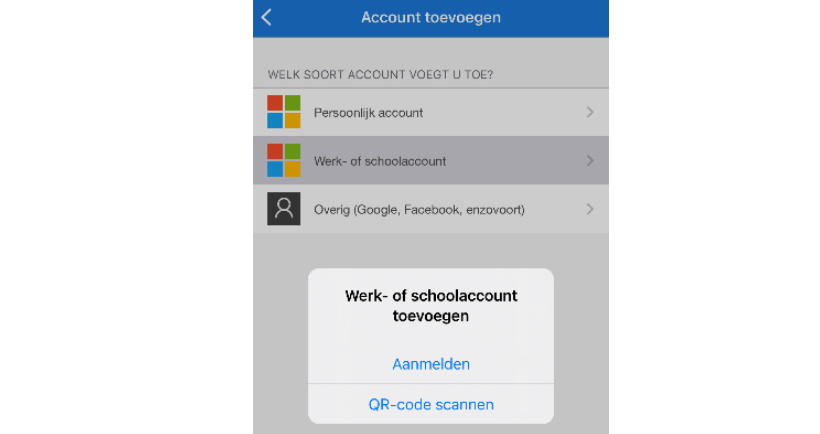Select the Werk- of schoolaccount list label
The image size is (820, 434).
pyautogui.click(x=380, y=161)
